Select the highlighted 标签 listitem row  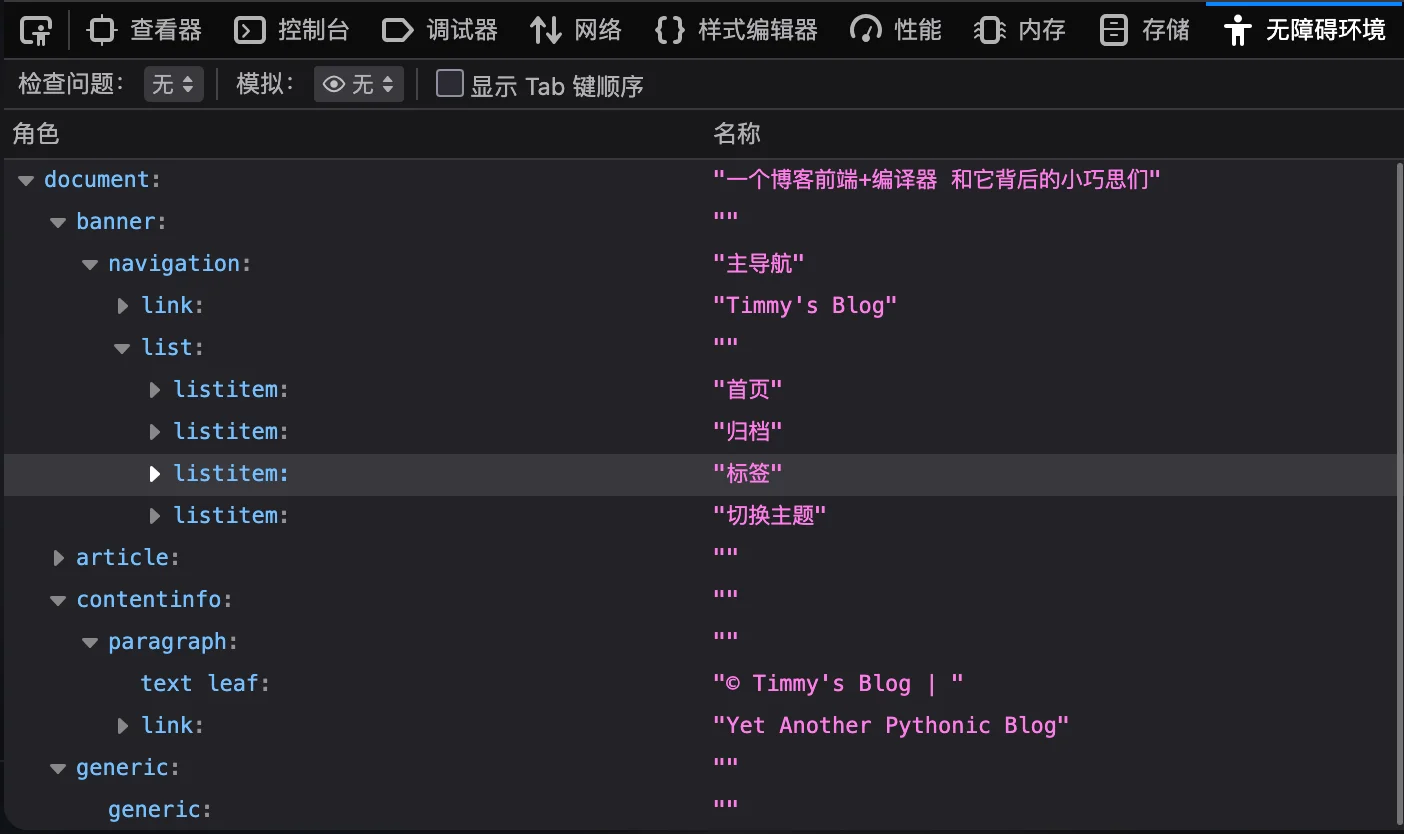[x=229, y=472]
